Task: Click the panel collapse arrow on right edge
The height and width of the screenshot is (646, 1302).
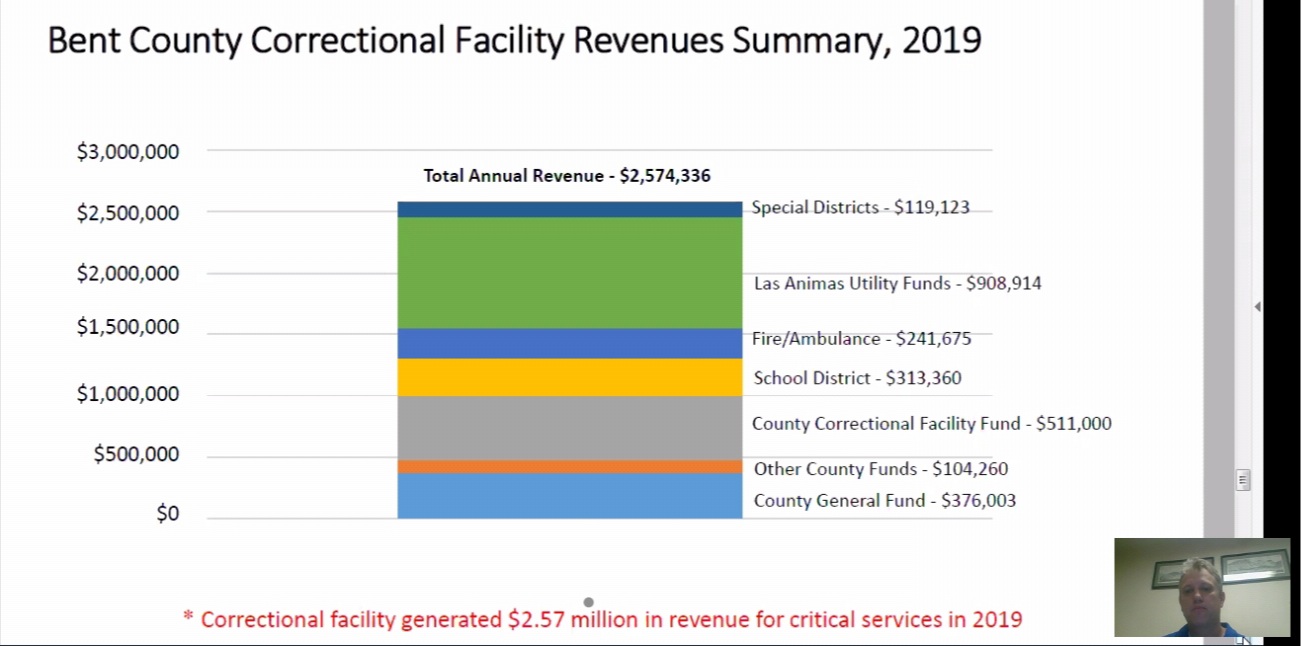Action: (x=1257, y=307)
